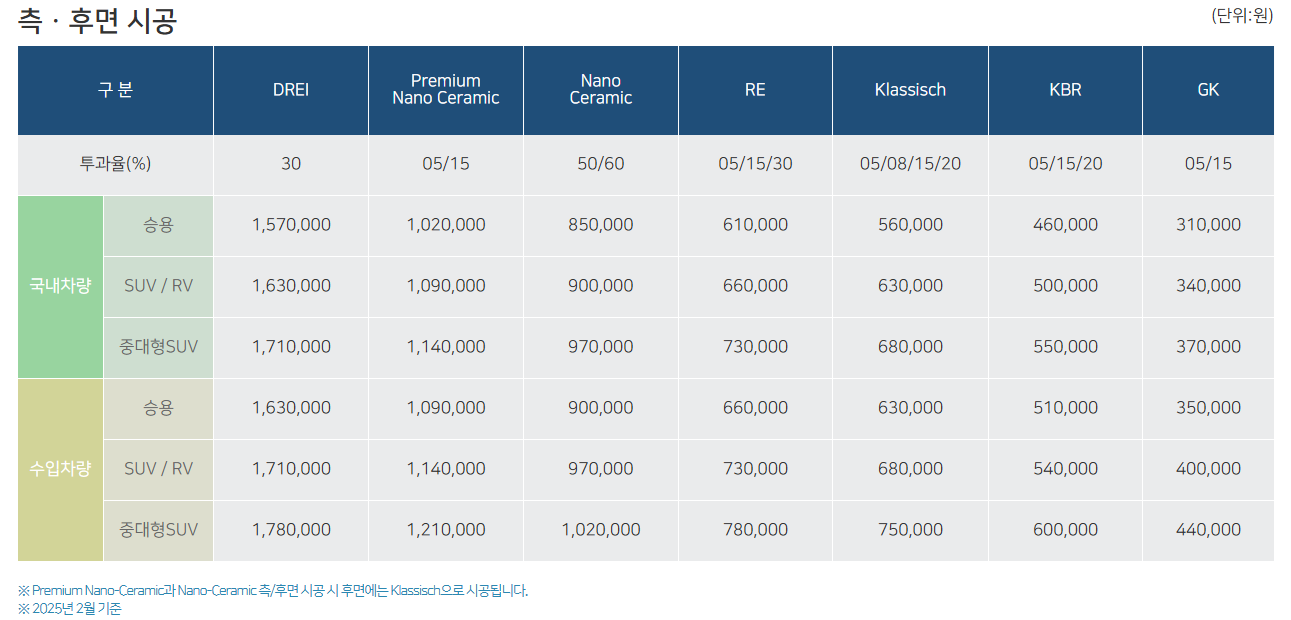1291x620 pixels.
Task: Click '05/15' in the GK column
Action: pos(1208,164)
